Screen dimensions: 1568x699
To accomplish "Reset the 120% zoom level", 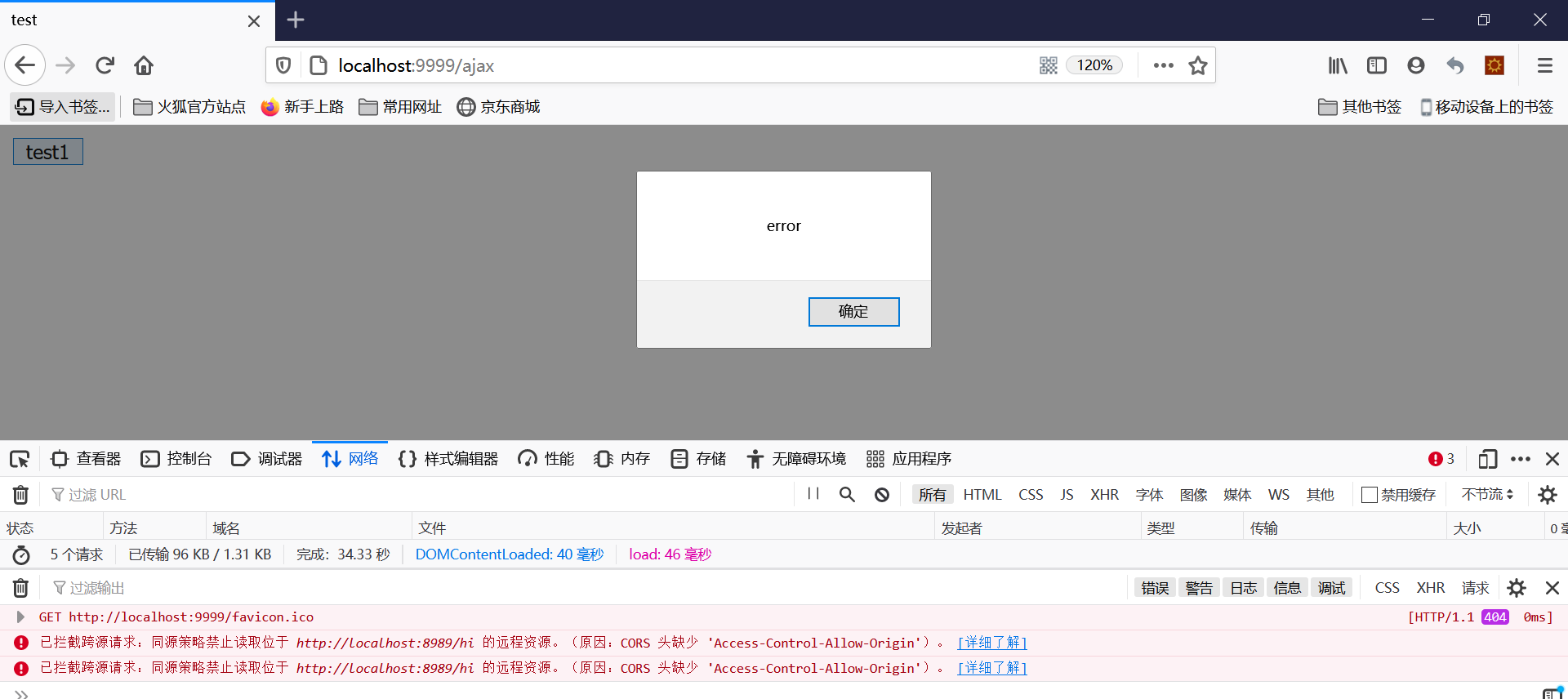I will tap(1094, 65).
